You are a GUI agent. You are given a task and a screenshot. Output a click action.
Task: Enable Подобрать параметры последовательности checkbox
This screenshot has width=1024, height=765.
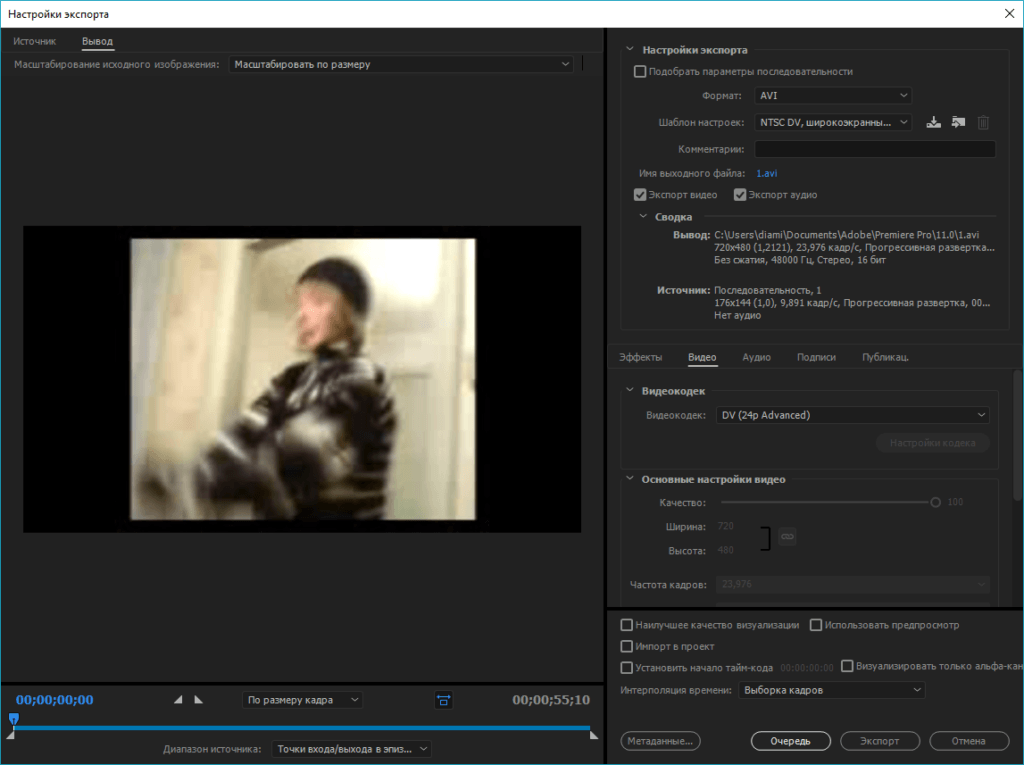click(640, 72)
